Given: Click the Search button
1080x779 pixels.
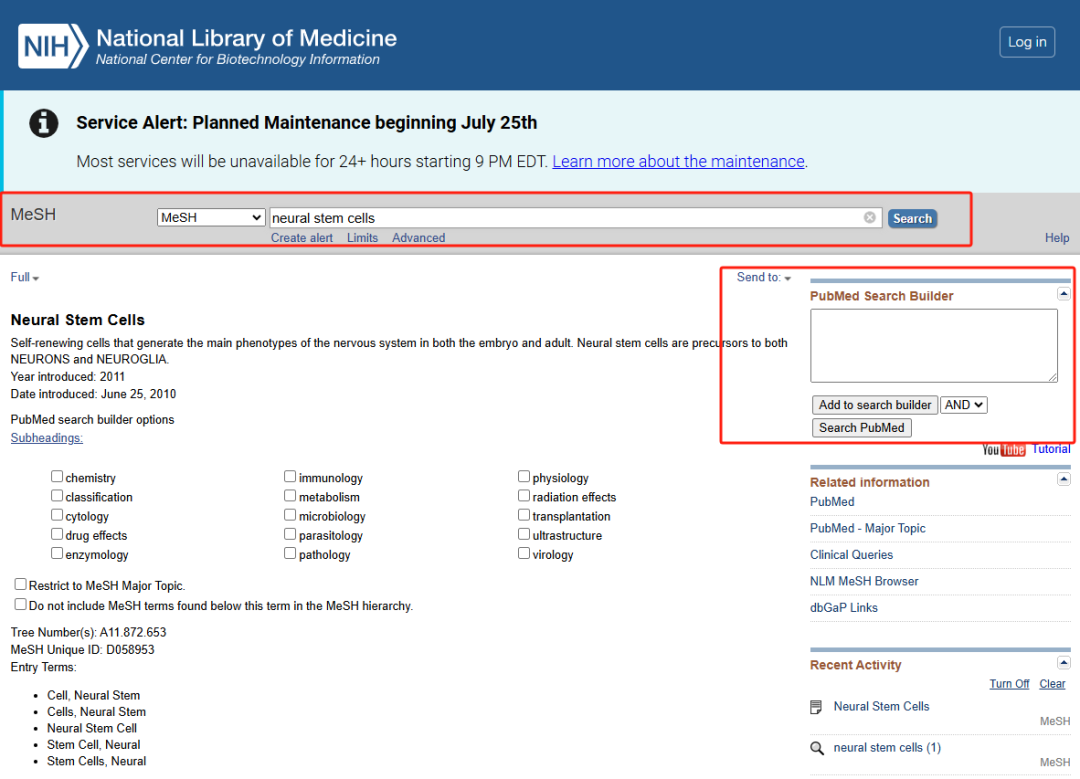Looking at the screenshot, I should [x=912, y=218].
